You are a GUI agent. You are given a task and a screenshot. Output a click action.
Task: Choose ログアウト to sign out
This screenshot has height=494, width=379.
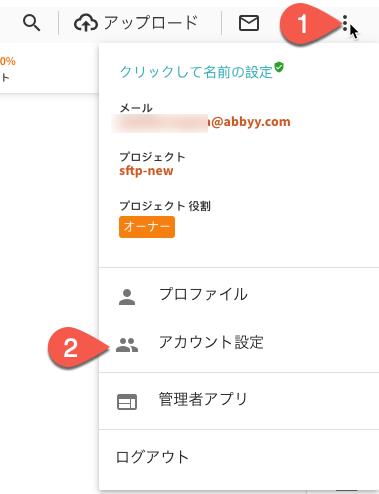(x=152, y=457)
